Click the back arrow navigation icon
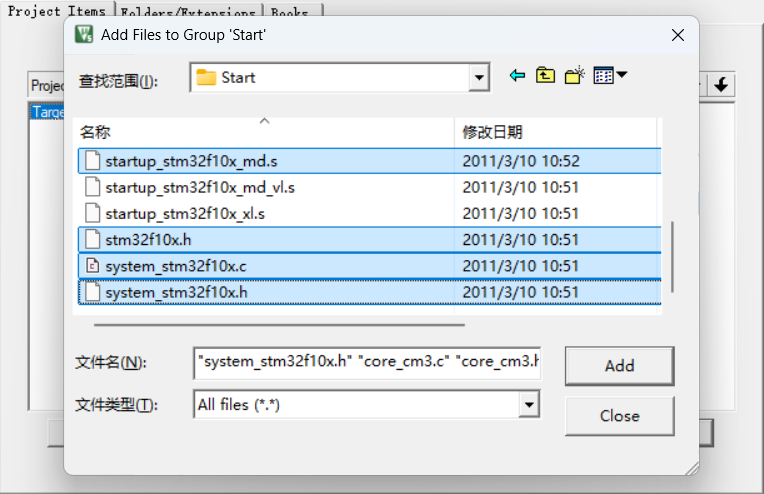 [517, 76]
